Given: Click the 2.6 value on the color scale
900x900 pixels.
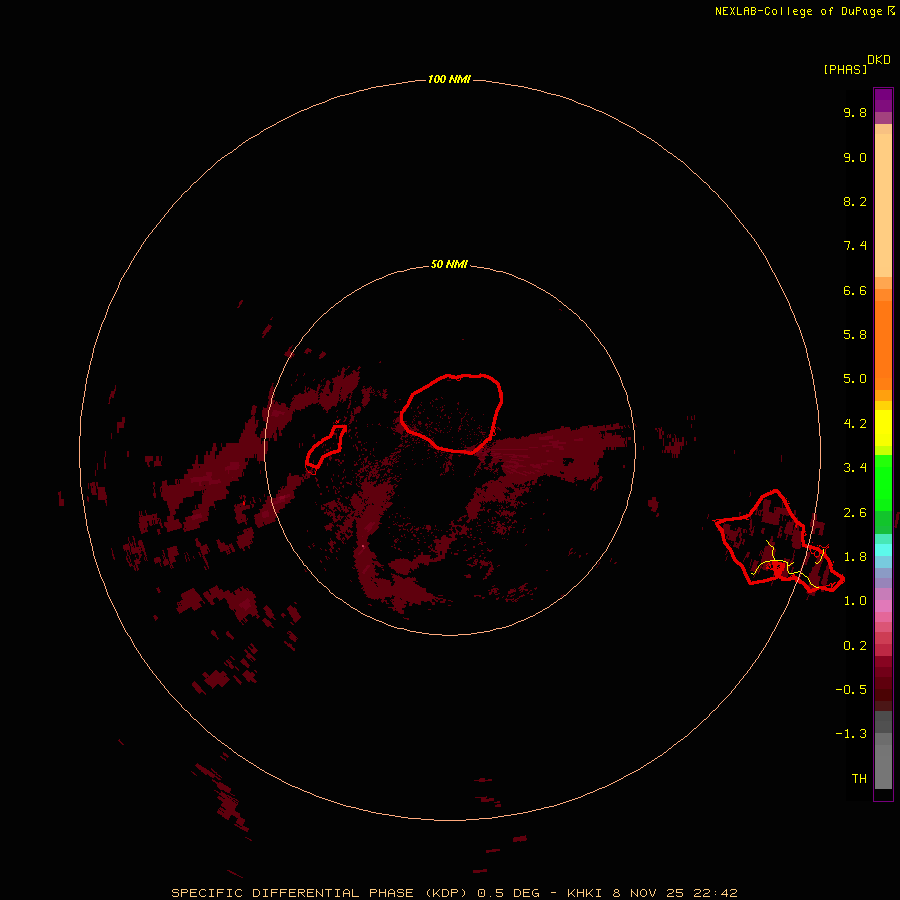Looking at the screenshot, I should point(855,513).
